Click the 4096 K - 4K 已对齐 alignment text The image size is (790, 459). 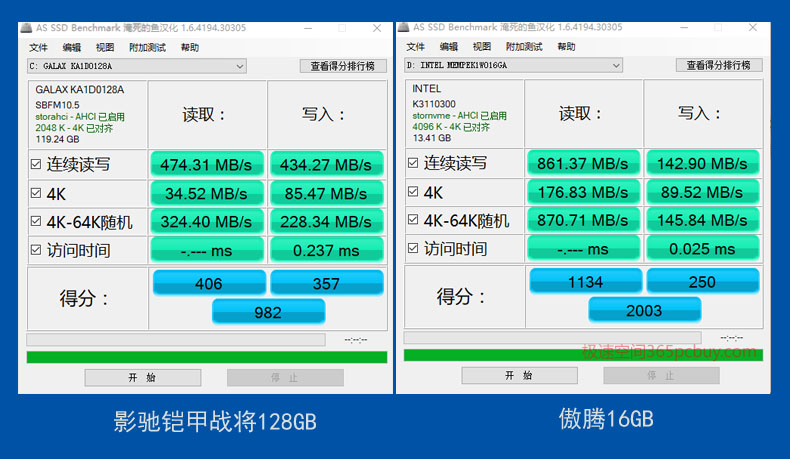(451, 127)
